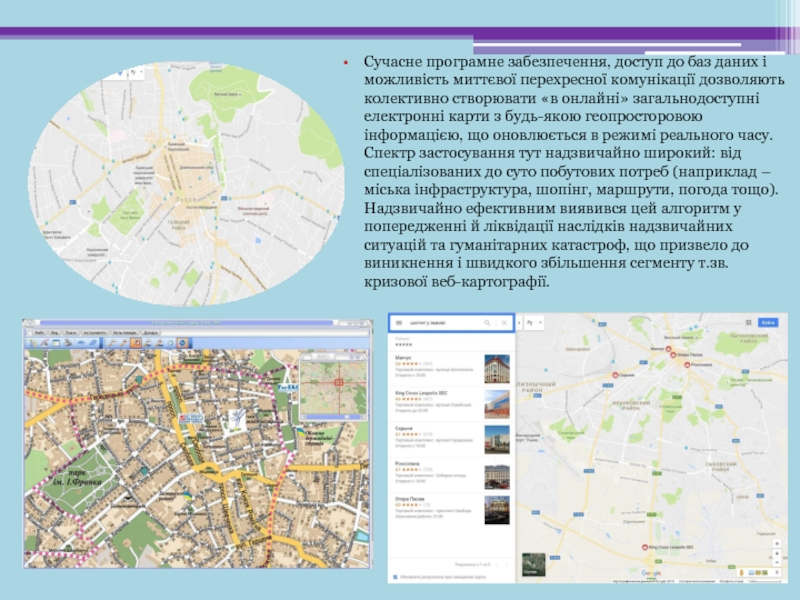Click the blue Войти sign-in button
Viewport: 800px width, 600px height.
click(x=768, y=323)
